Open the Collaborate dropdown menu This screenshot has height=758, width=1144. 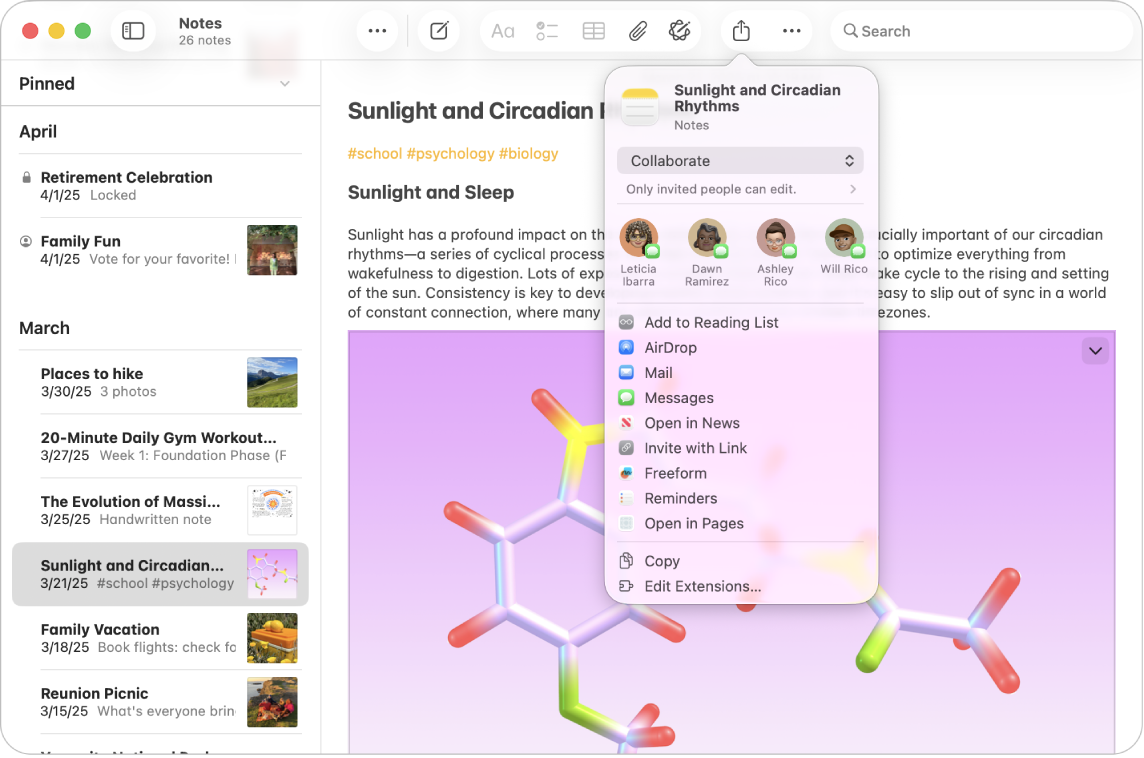pyautogui.click(x=740, y=160)
